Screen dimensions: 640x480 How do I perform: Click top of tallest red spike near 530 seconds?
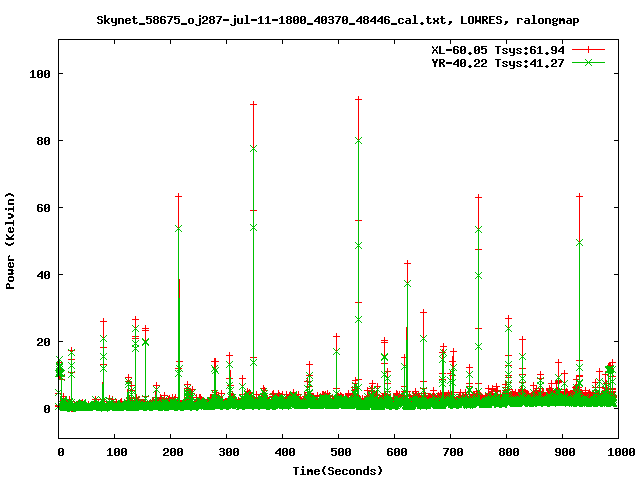coord(358,98)
